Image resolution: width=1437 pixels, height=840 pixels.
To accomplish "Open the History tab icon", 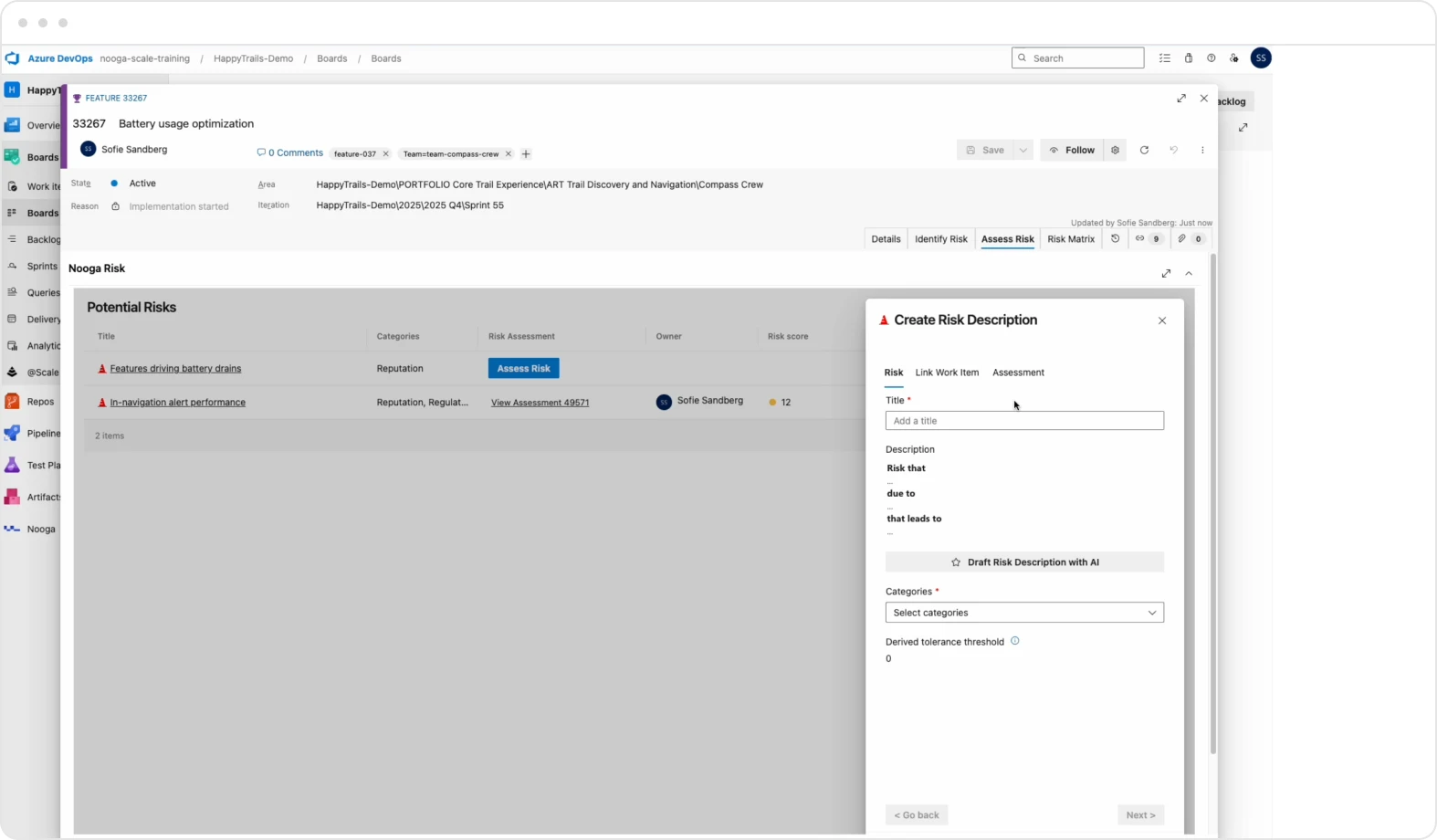I will (1115, 239).
